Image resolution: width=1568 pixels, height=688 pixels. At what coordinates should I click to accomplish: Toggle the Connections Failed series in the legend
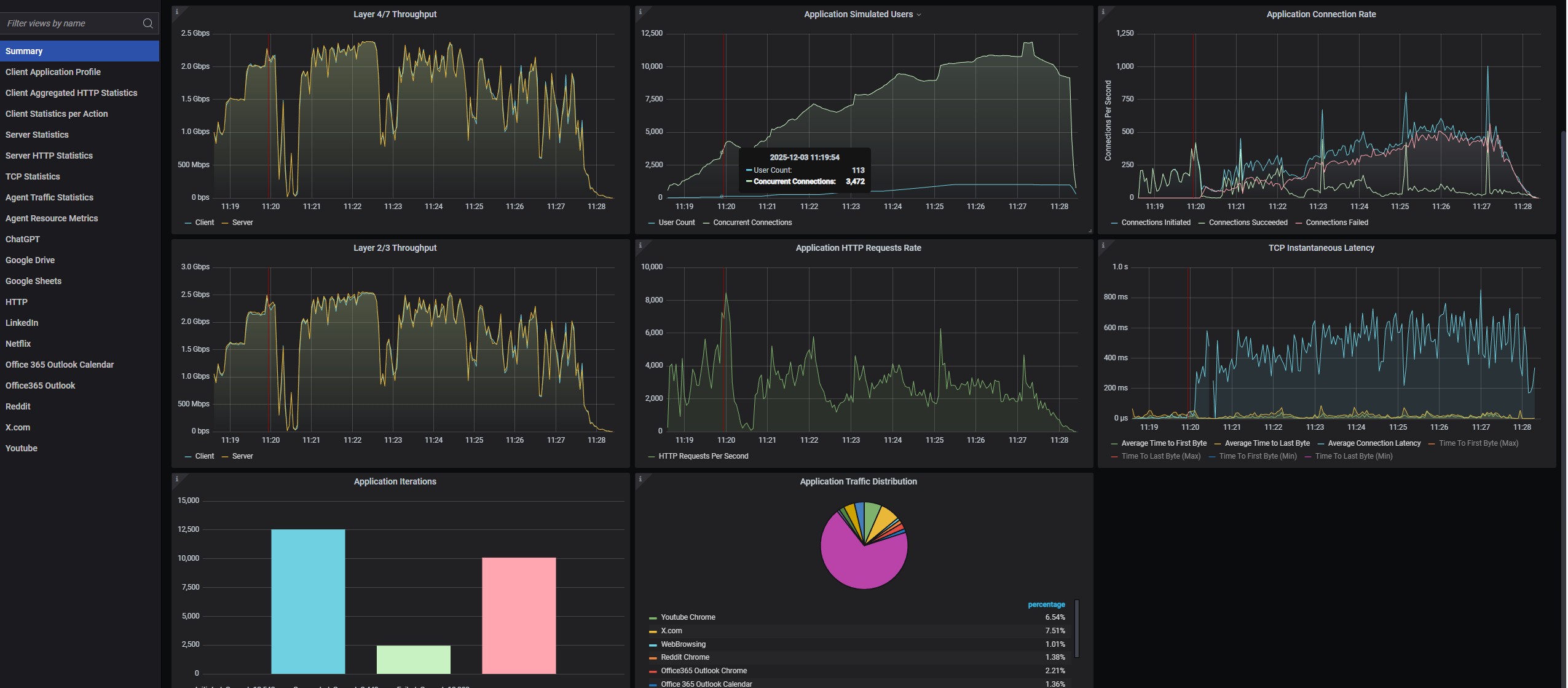[1336, 223]
